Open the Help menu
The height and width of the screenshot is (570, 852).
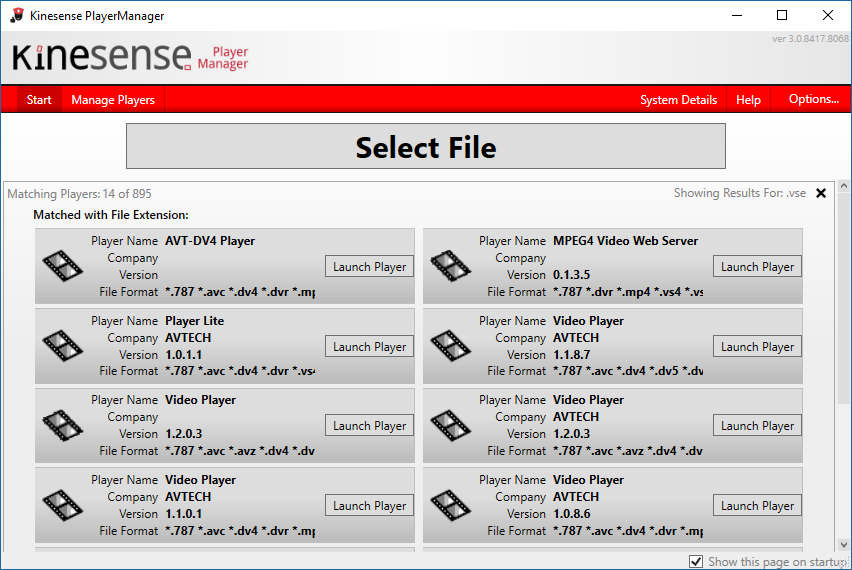point(748,100)
